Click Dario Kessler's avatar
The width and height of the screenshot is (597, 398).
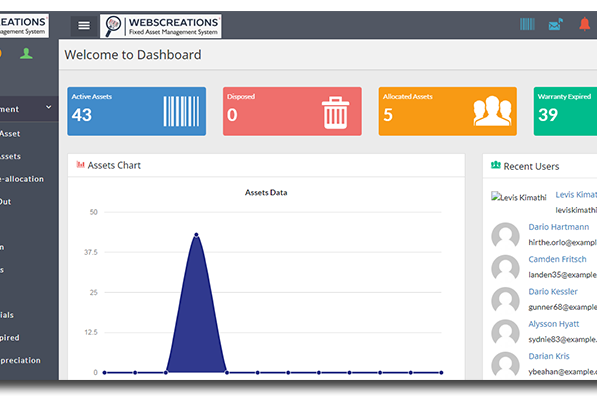coord(505,300)
